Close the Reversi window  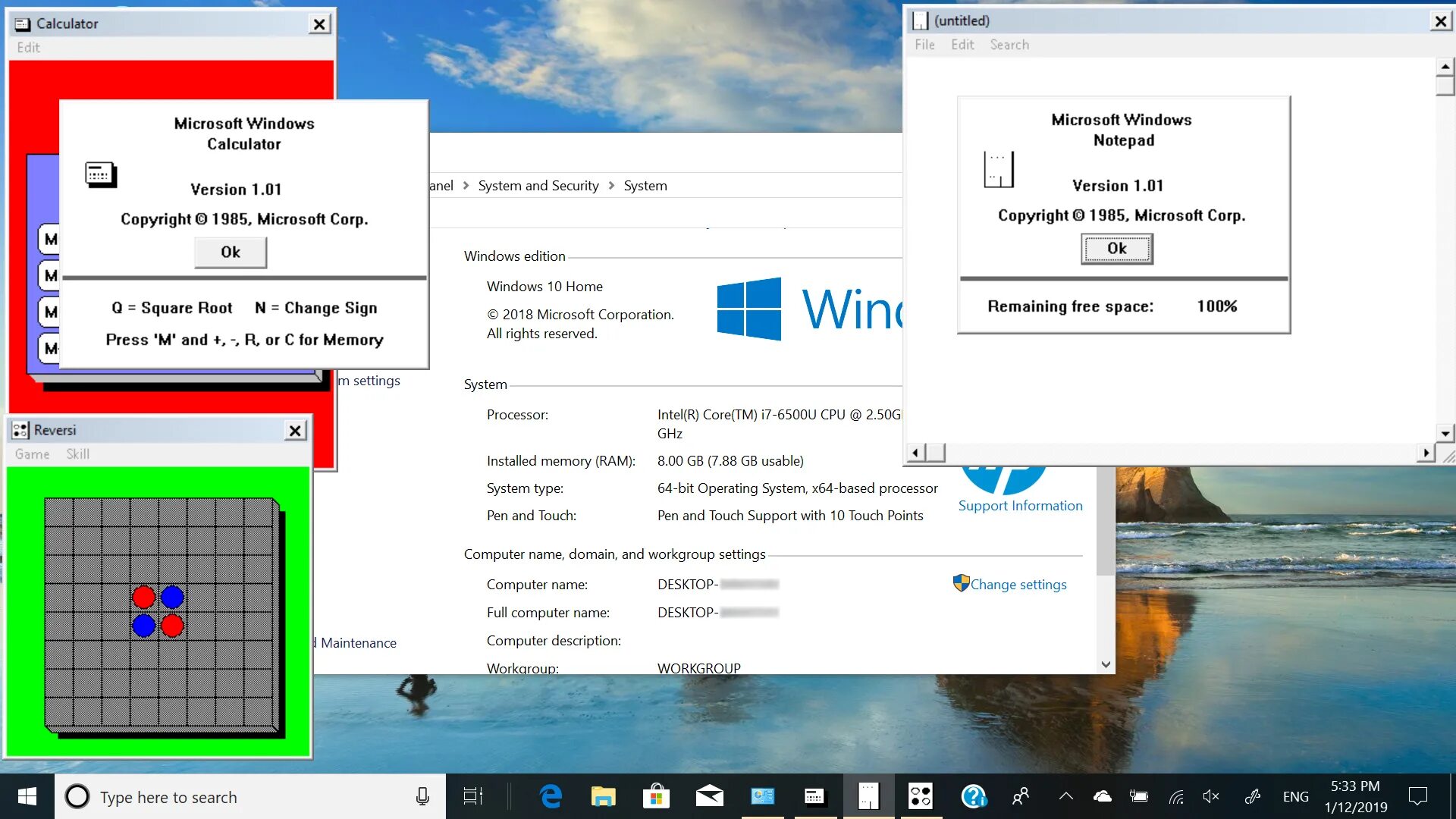click(295, 431)
